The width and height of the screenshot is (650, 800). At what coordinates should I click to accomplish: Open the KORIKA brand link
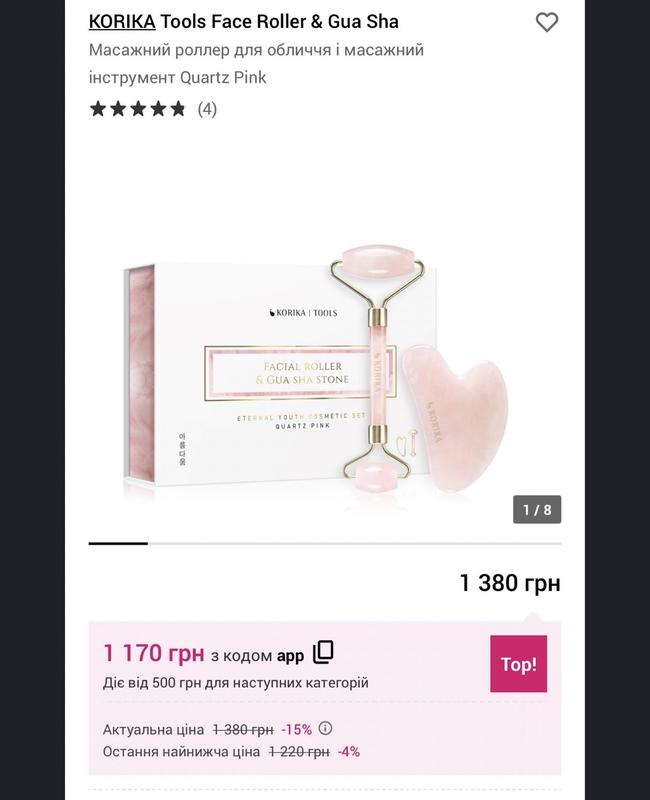coord(122,22)
